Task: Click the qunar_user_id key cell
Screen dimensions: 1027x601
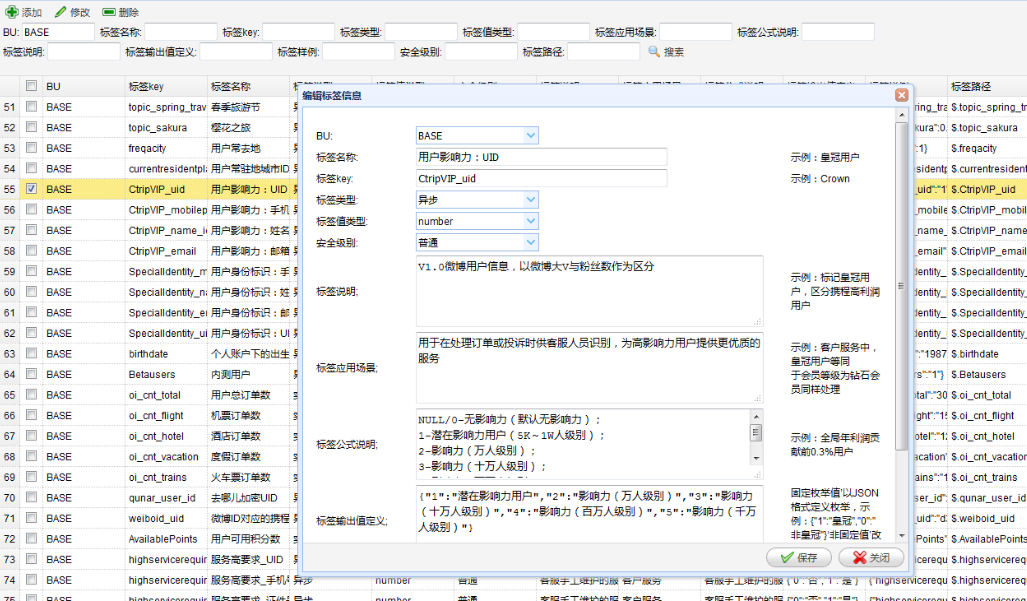Action: point(166,498)
